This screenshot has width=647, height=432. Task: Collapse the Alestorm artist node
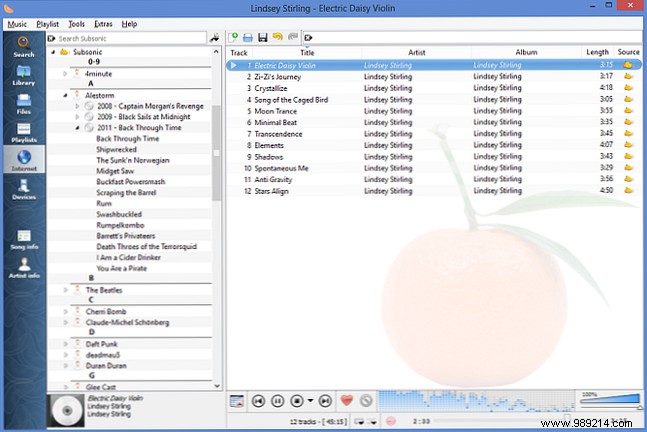pyautogui.click(x=65, y=95)
